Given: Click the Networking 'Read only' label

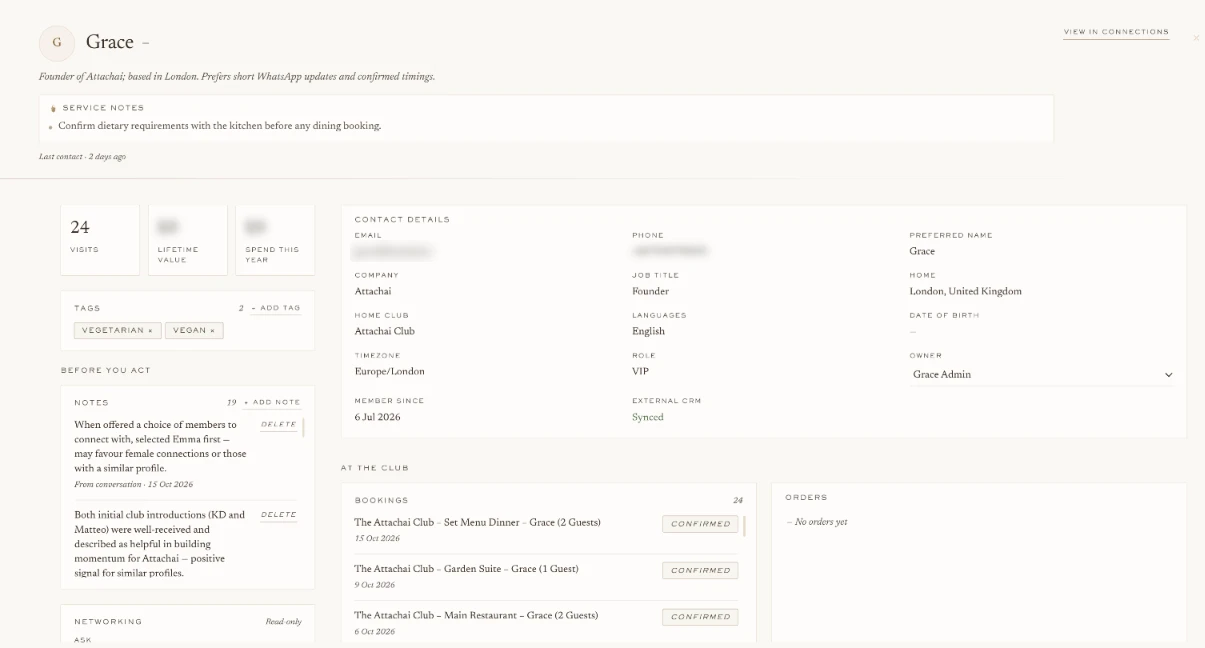Looking at the screenshot, I should (x=283, y=622).
